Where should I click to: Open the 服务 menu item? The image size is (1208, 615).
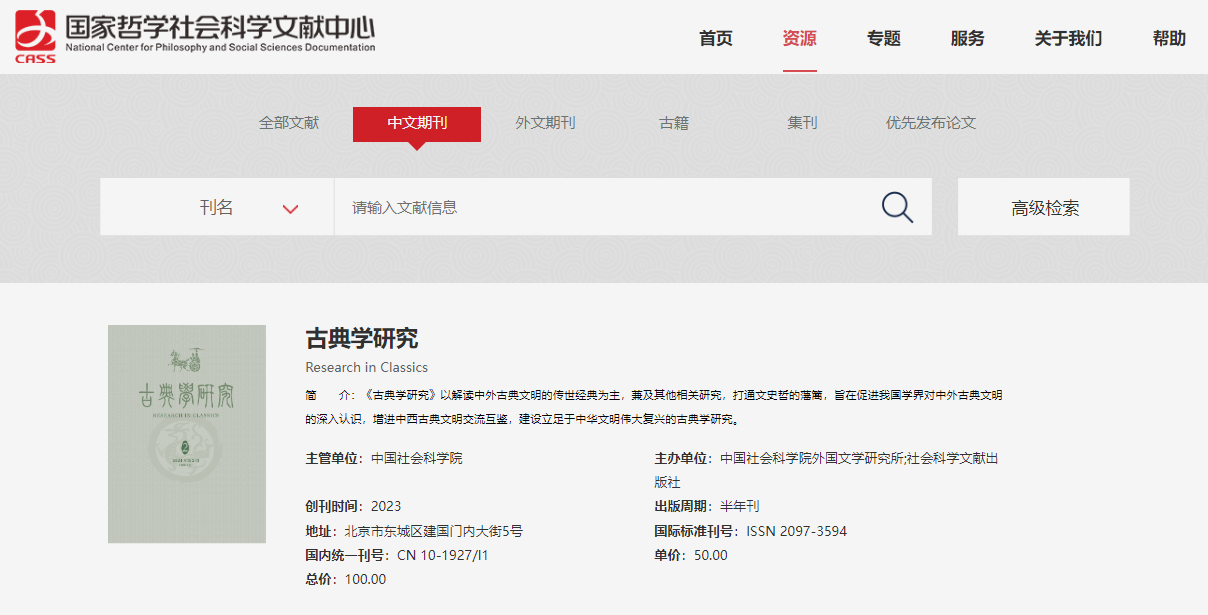(968, 39)
